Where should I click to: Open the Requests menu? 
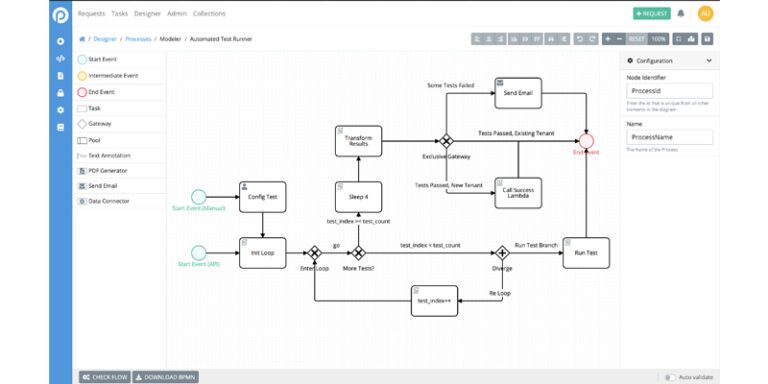tap(92, 14)
